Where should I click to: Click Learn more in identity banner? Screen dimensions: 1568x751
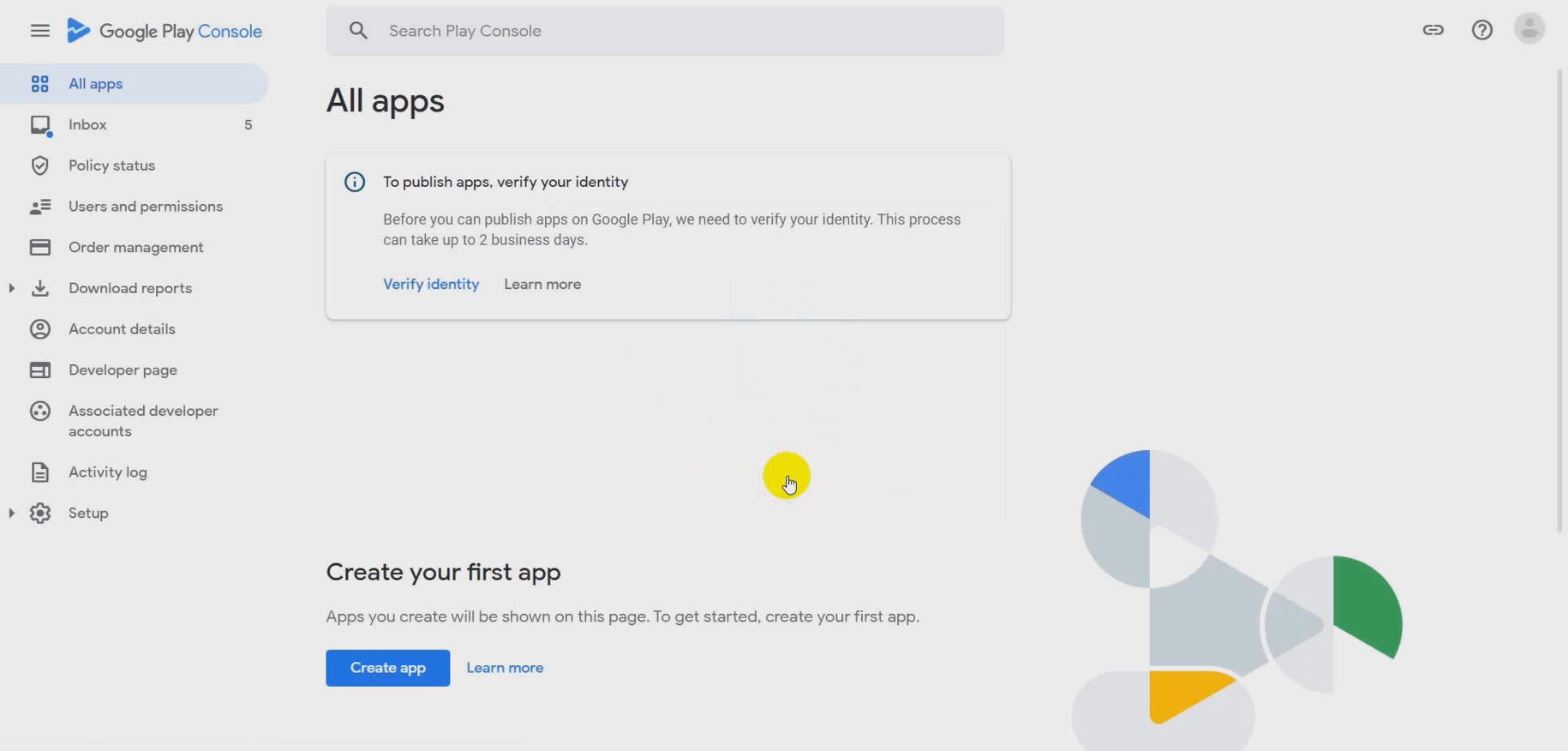pos(542,285)
